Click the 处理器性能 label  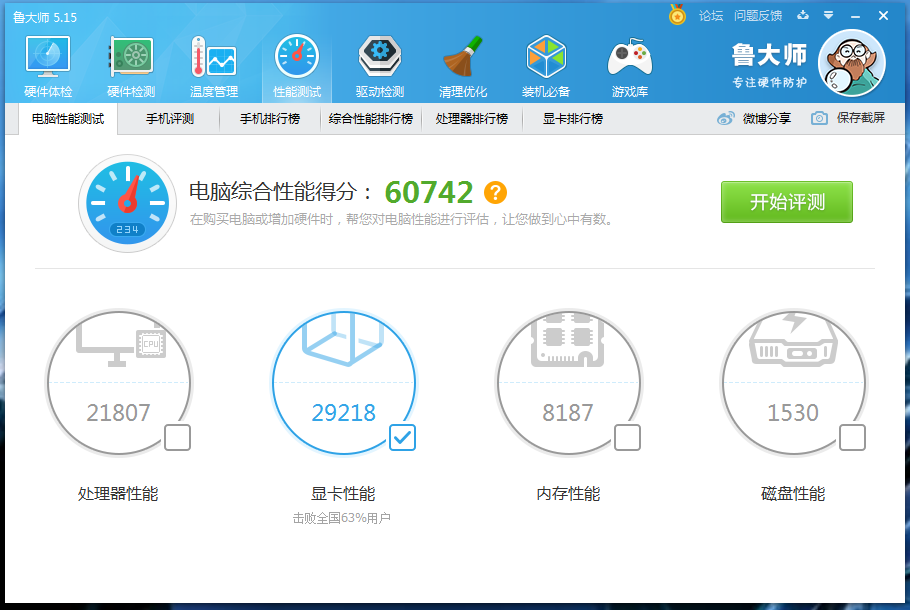click(118, 494)
